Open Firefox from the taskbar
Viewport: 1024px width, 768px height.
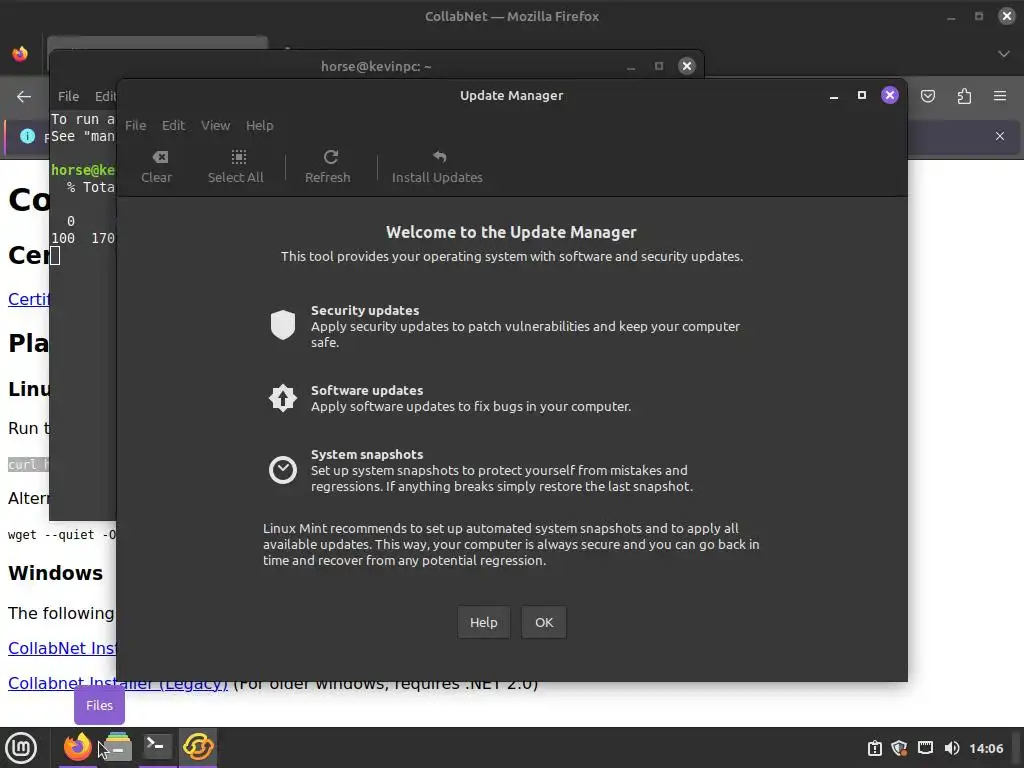77,747
